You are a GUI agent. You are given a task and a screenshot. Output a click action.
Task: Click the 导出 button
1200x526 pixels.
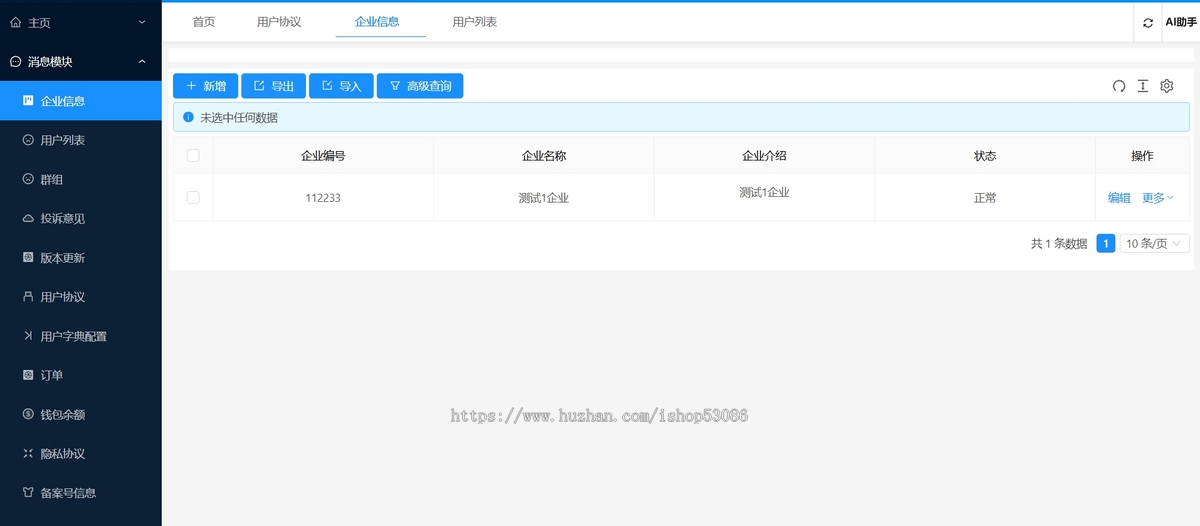(273, 86)
